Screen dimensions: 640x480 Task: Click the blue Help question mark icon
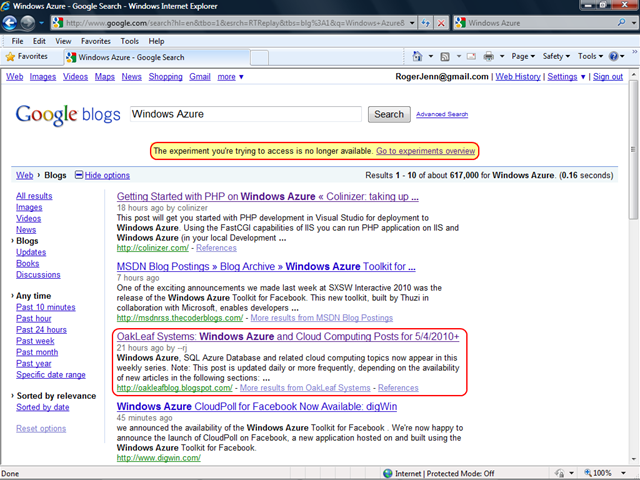point(613,56)
